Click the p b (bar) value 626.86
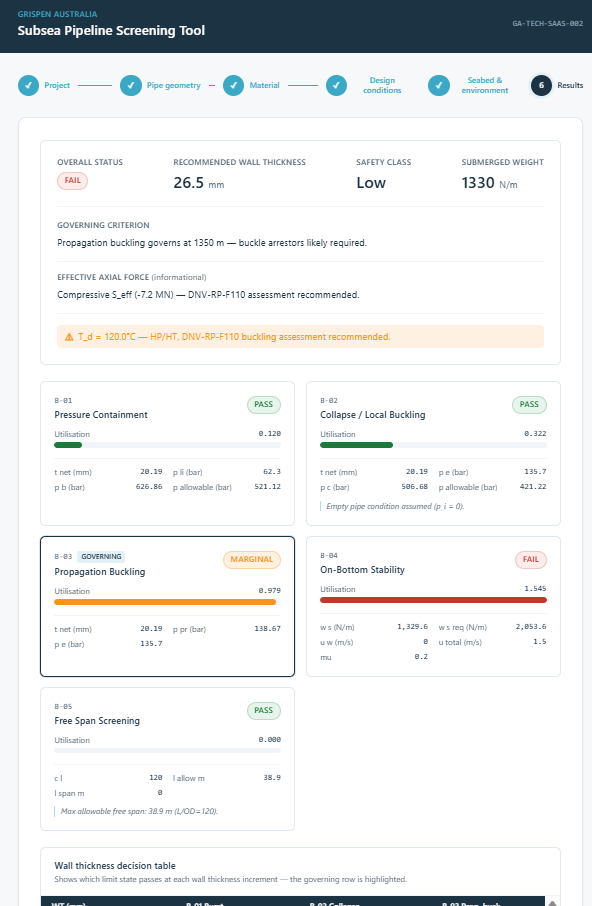This screenshot has width=592, height=906. (149, 487)
